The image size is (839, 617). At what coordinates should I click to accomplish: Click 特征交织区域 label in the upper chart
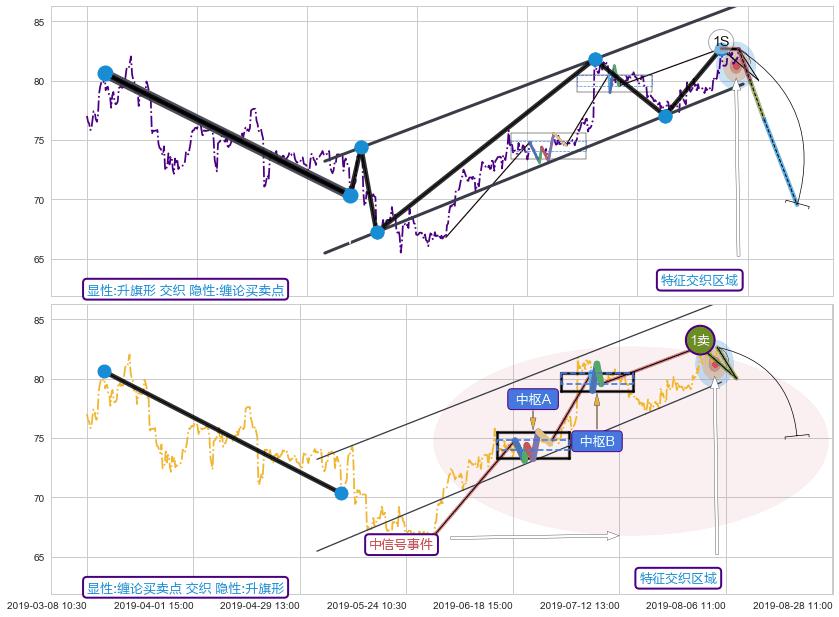(699, 280)
